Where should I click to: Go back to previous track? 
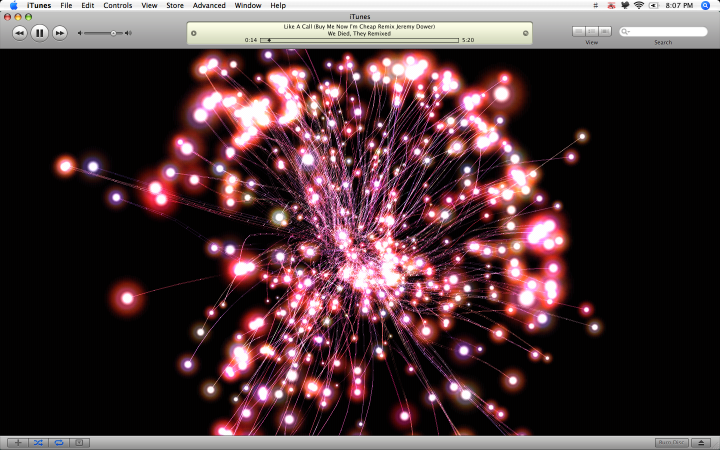[x=20, y=33]
